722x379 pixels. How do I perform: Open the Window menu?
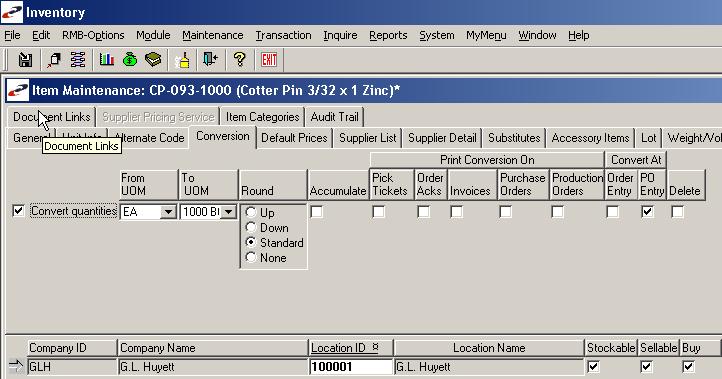tap(537, 35)
